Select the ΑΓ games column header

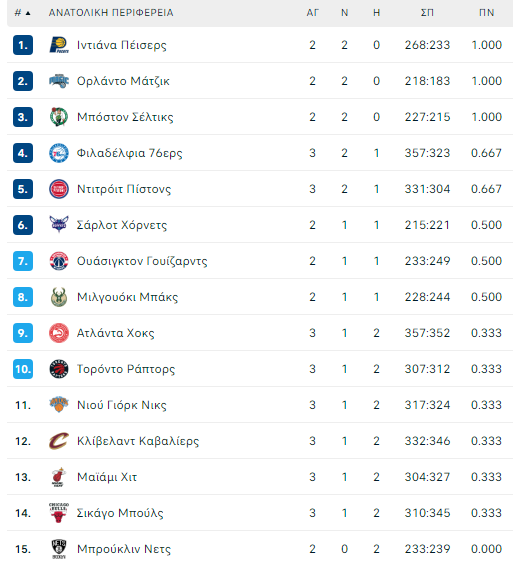pos(313,13)
